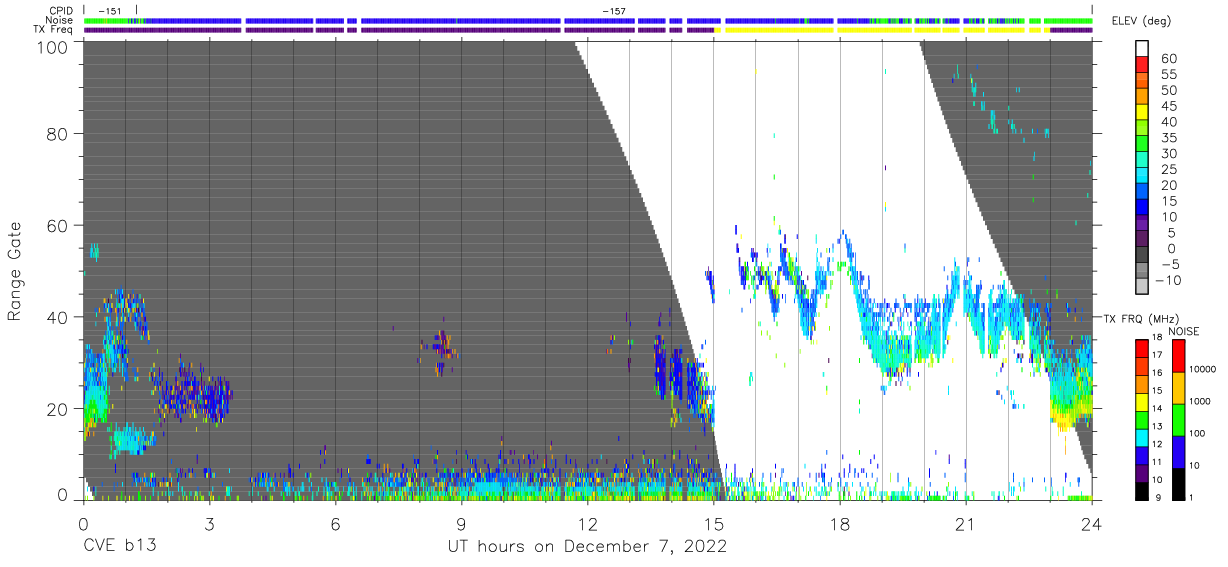Click the Range Gate tick label '60'
Image resolution: width=1228 pixels, height=567 pixels.
59,225
